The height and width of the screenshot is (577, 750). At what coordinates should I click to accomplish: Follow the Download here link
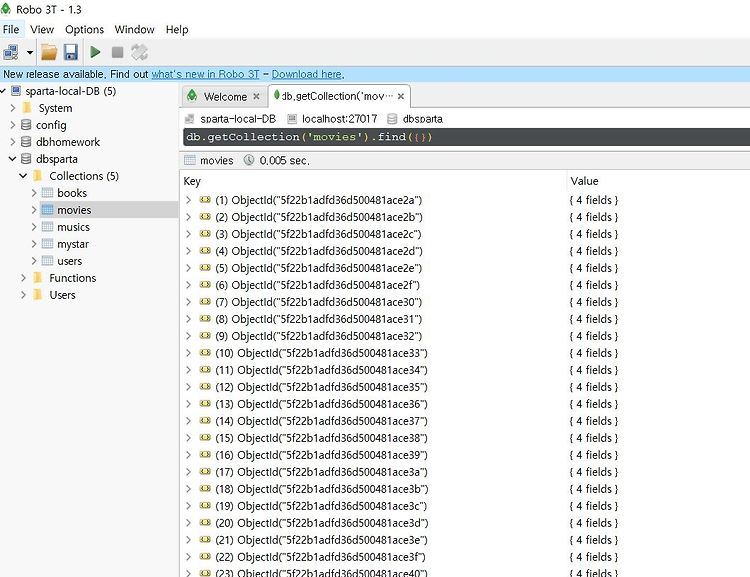pyautogui.click(x=308, y=74)
